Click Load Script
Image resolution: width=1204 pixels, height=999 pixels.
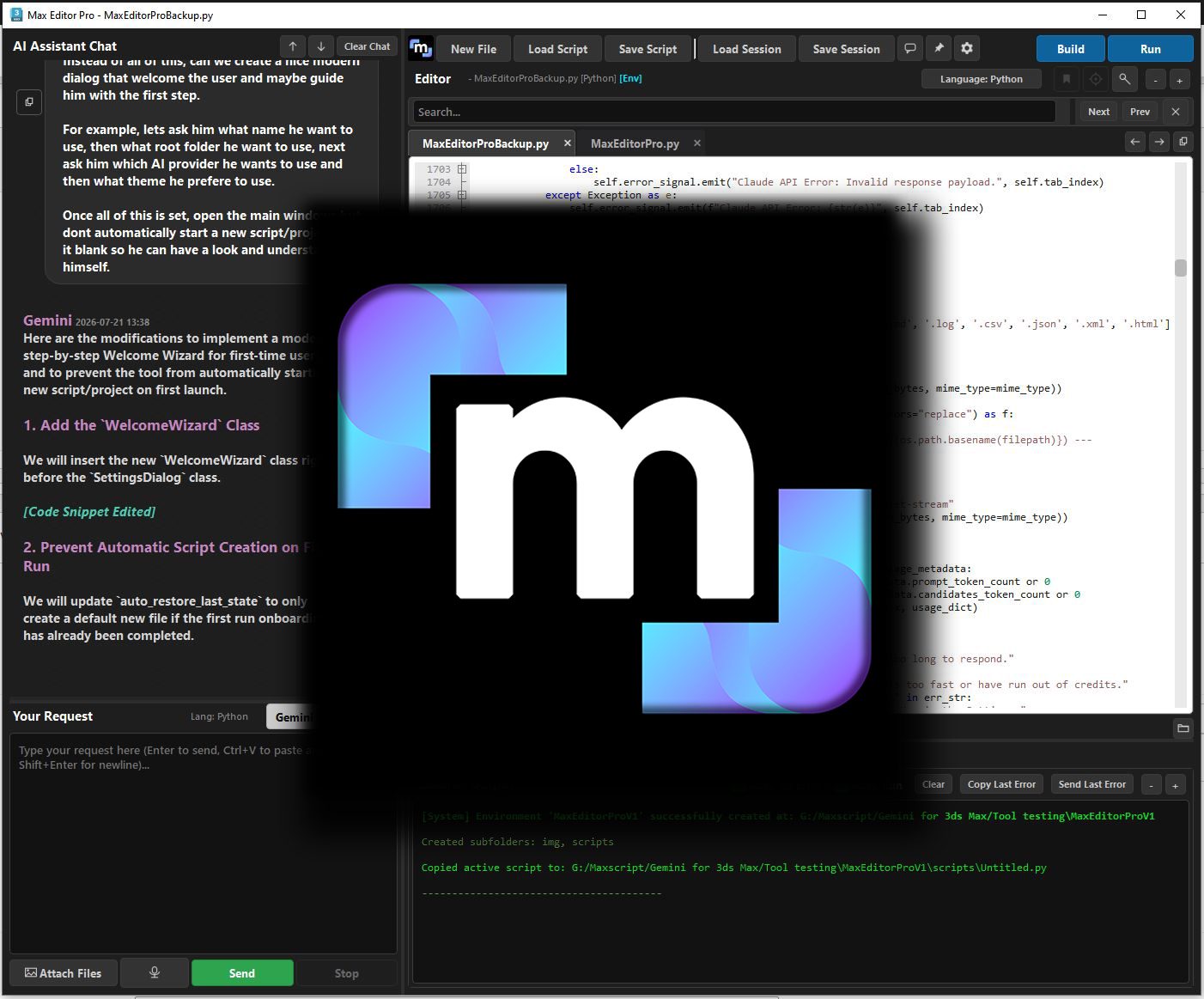[557, 49]
